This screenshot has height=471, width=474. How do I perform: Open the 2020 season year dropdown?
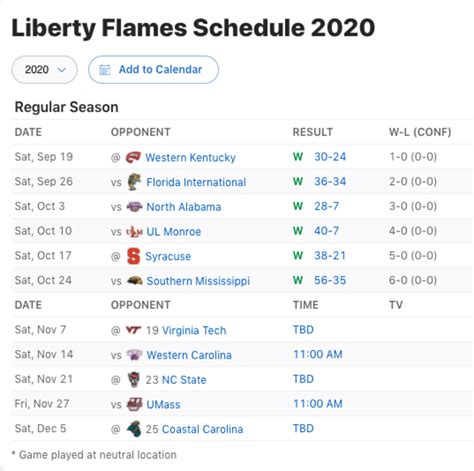pyautogui.click(x=44, y=70)
